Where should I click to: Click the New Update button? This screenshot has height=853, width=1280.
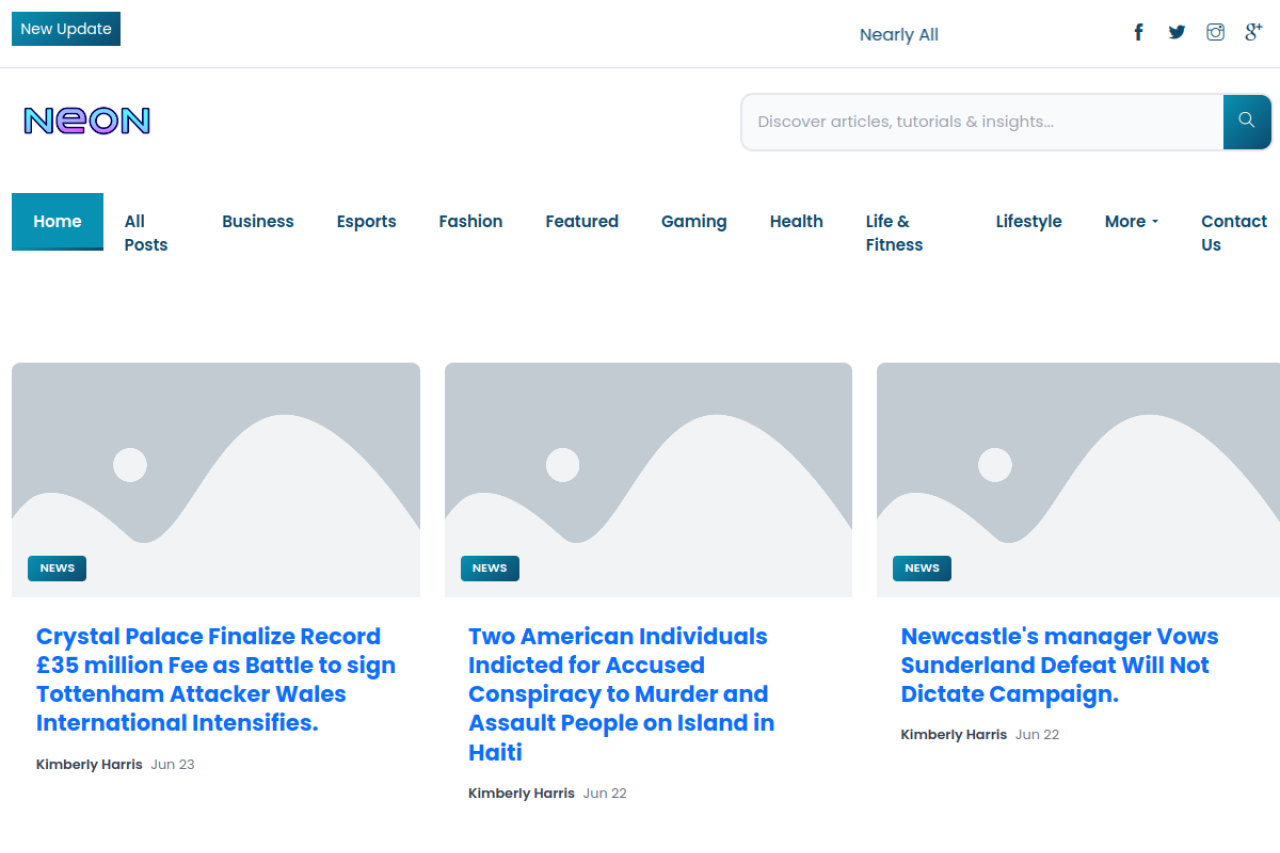point(66,29)
